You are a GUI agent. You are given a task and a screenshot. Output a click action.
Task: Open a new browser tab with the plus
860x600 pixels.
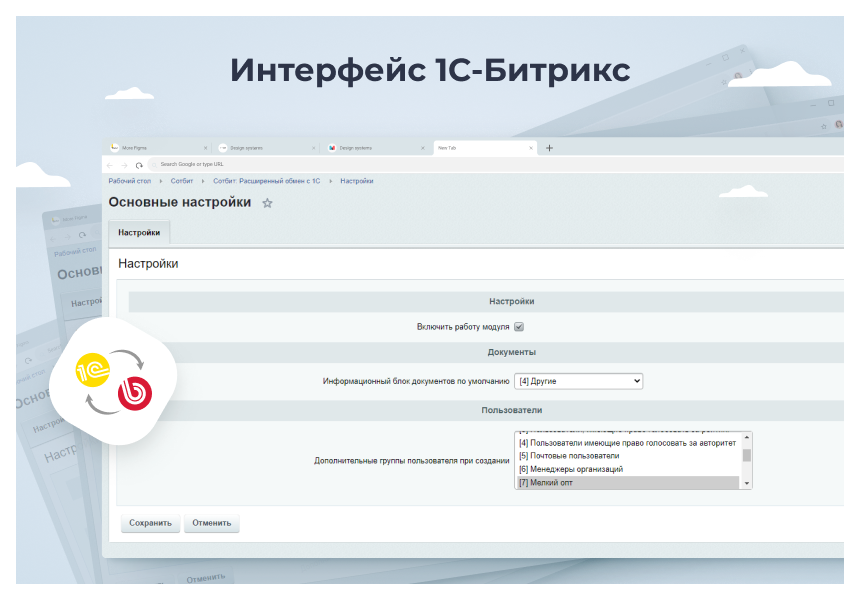[549, 147]
